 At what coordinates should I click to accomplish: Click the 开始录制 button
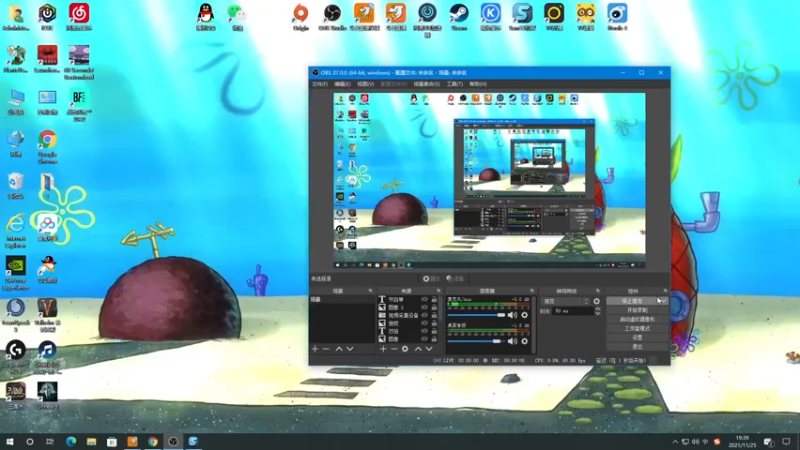click(637, 310)
